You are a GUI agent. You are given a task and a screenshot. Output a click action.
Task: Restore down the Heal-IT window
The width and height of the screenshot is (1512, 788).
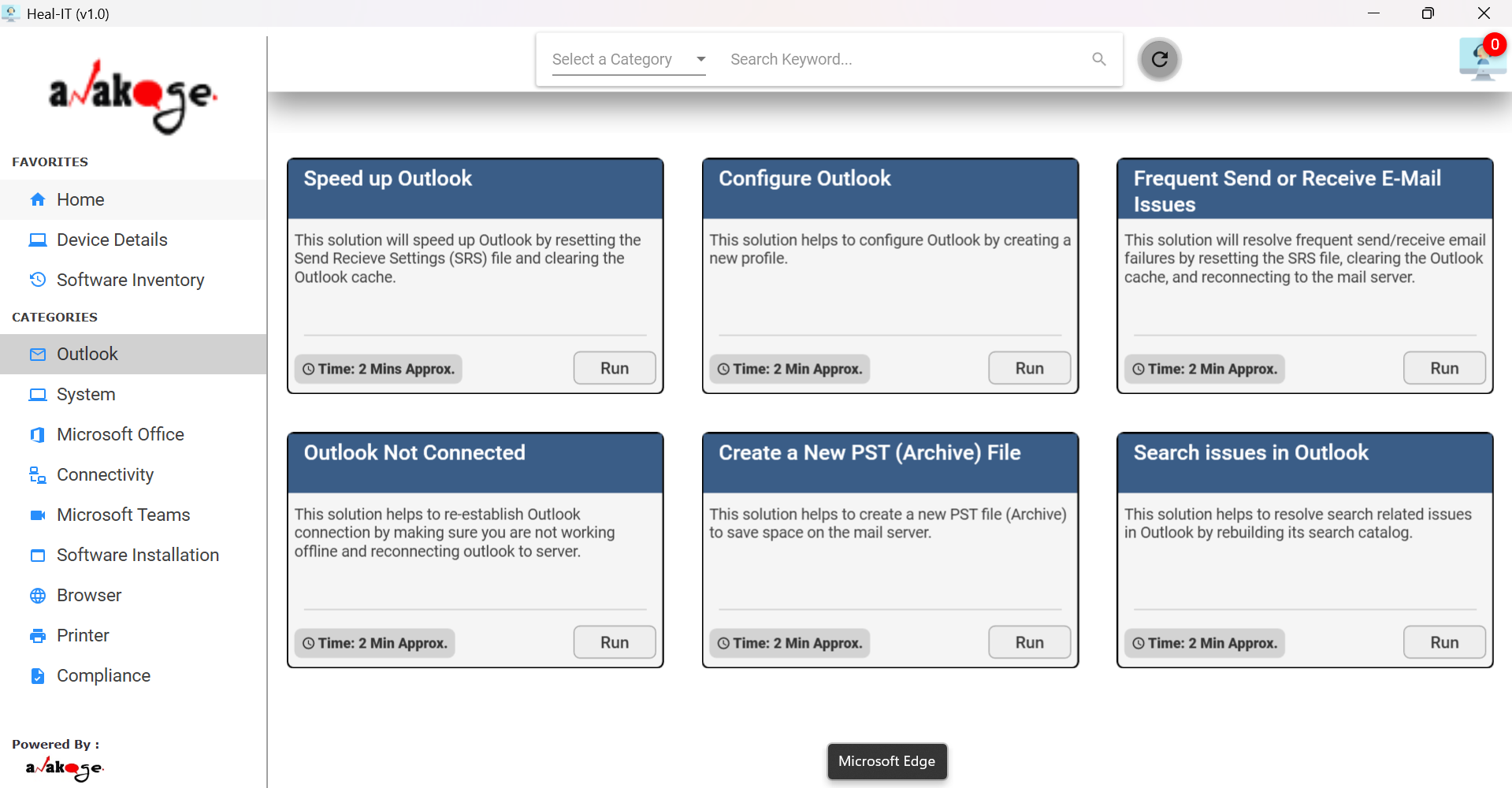click(x=1428, y=13)
